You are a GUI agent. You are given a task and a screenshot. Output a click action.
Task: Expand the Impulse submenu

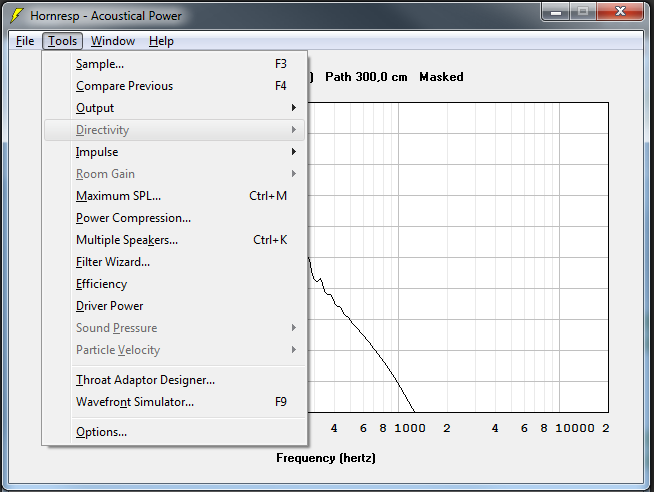click(x=174, y=152)
